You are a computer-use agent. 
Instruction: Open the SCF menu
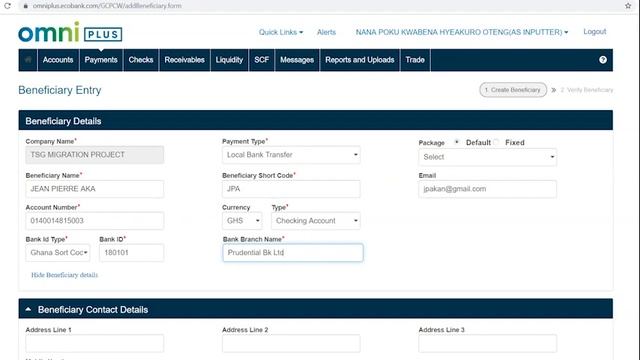262,60
